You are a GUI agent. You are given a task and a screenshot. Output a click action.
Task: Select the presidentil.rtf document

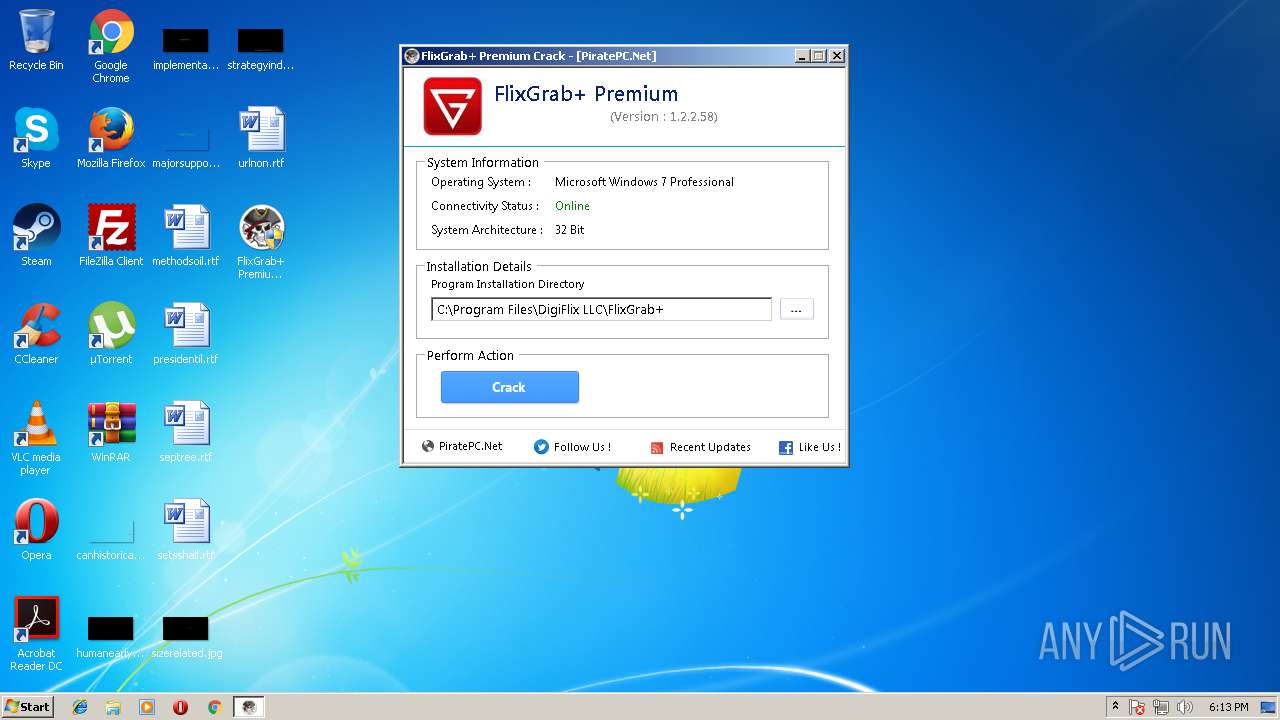click(x=186, y=334)
